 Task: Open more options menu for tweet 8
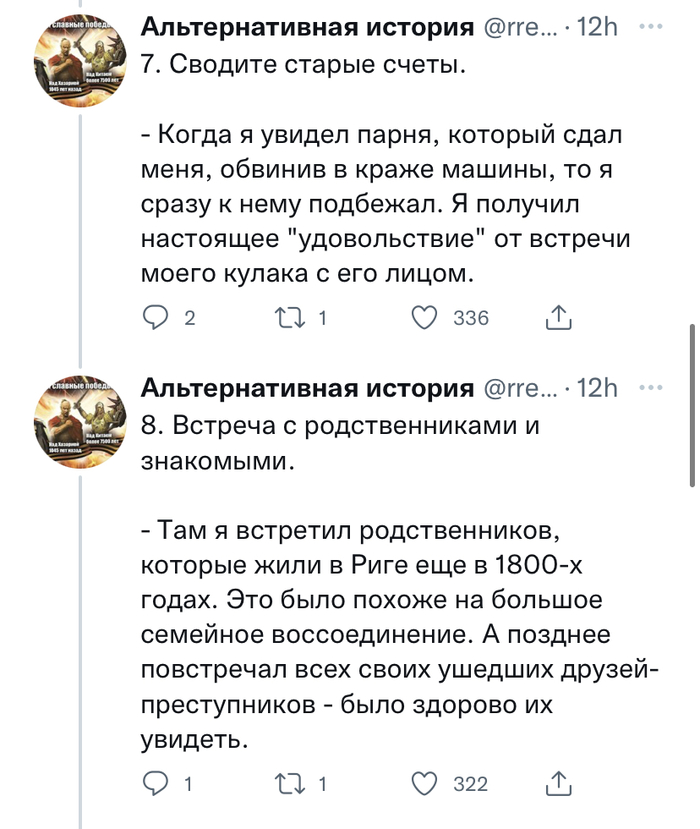651,388
